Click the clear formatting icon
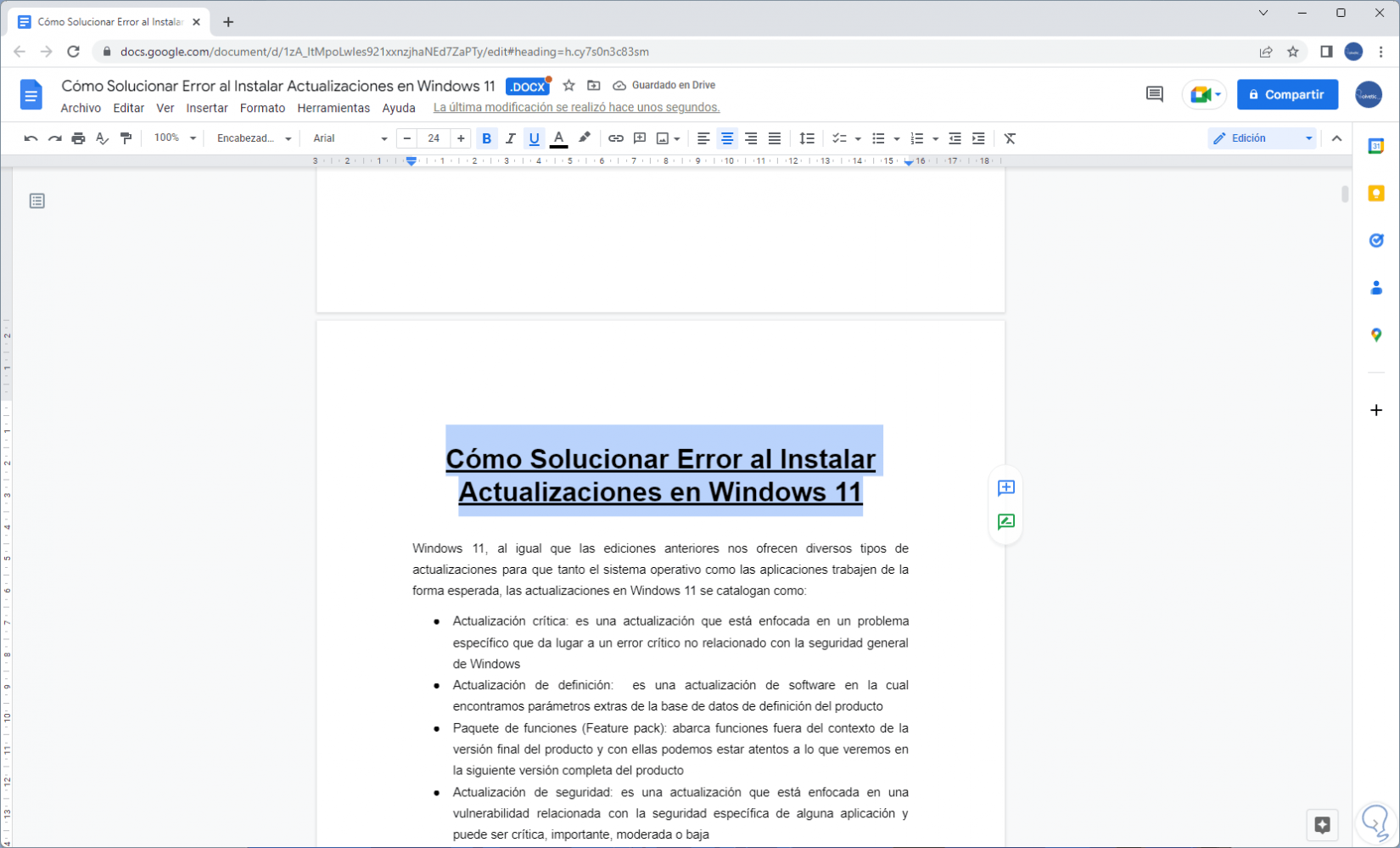Screen dimensions: 1400x848 pos(1010,138)
